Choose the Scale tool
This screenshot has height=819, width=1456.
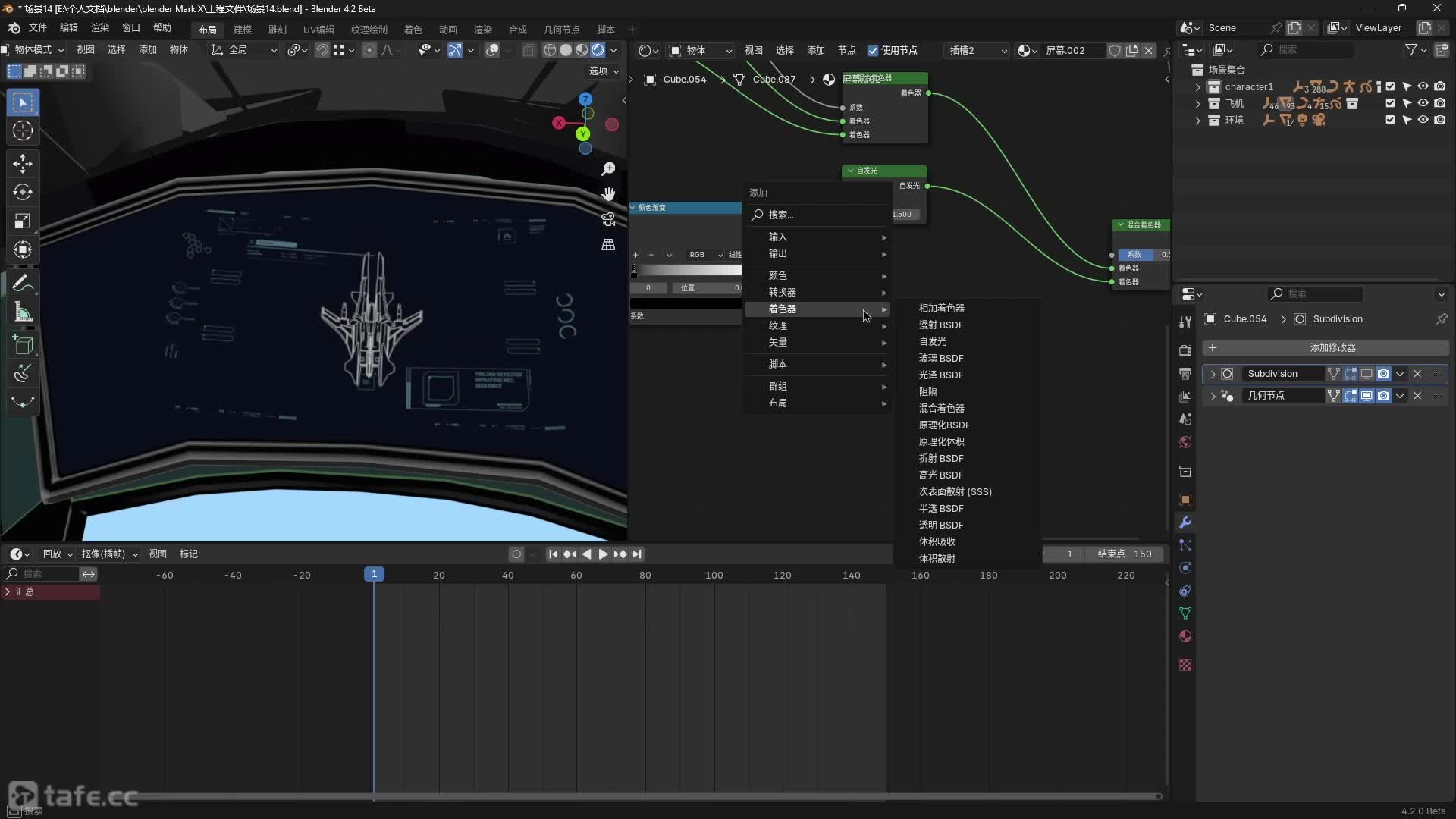(x=23, y=221)
